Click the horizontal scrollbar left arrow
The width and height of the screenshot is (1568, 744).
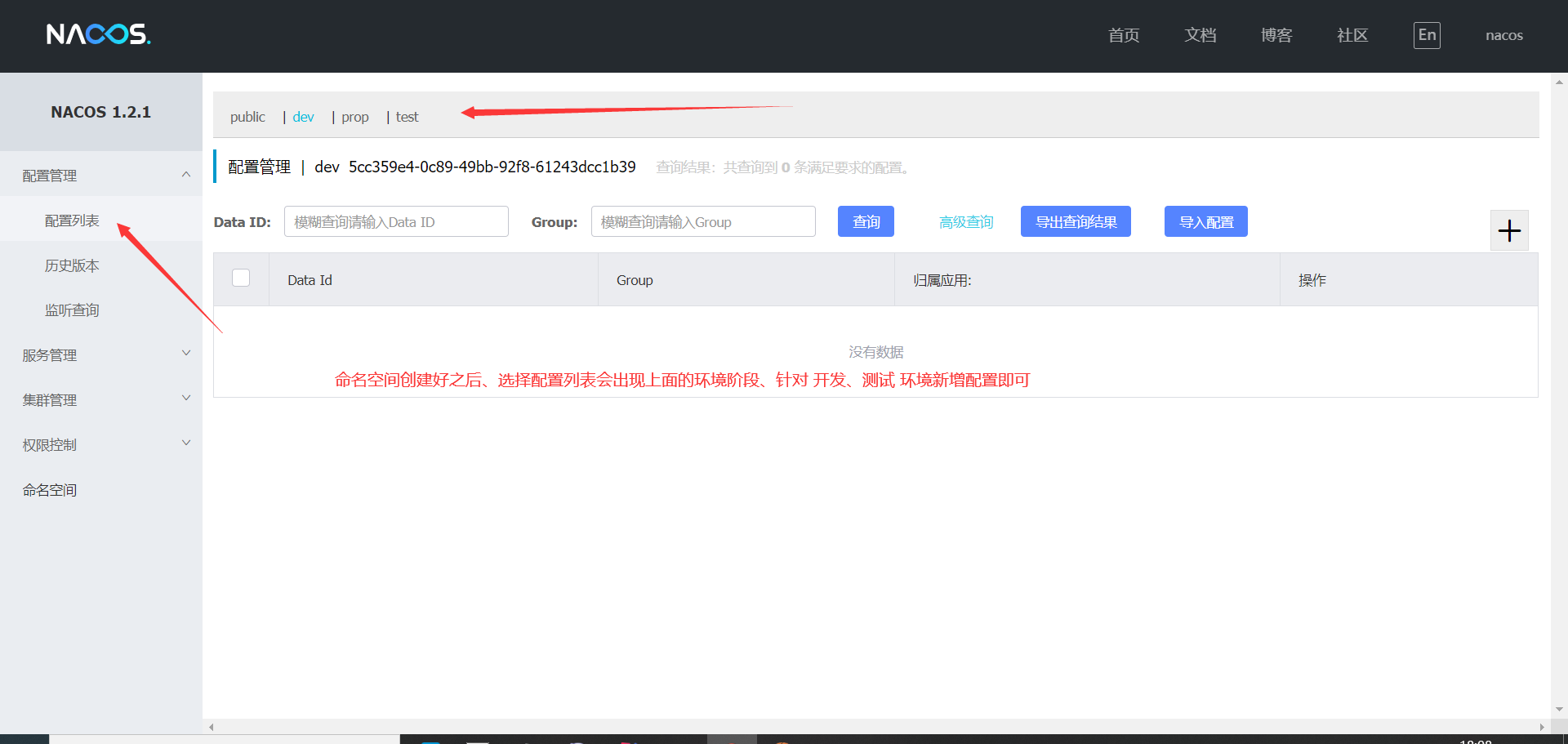[212, 727]
